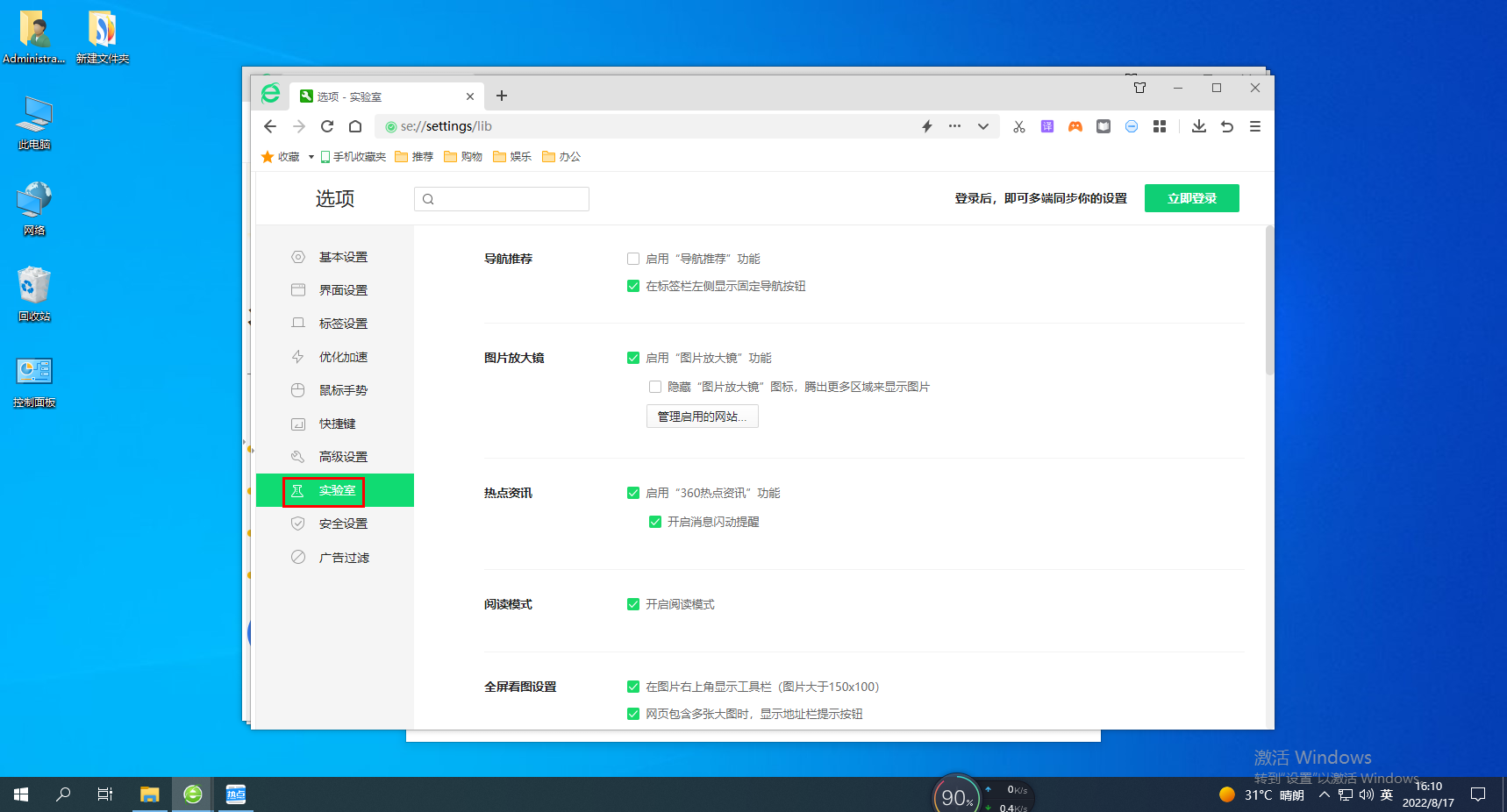This screenshot has width=1507, height=812.
Task: Open the Windows Start menu
Action: [21, 794]
